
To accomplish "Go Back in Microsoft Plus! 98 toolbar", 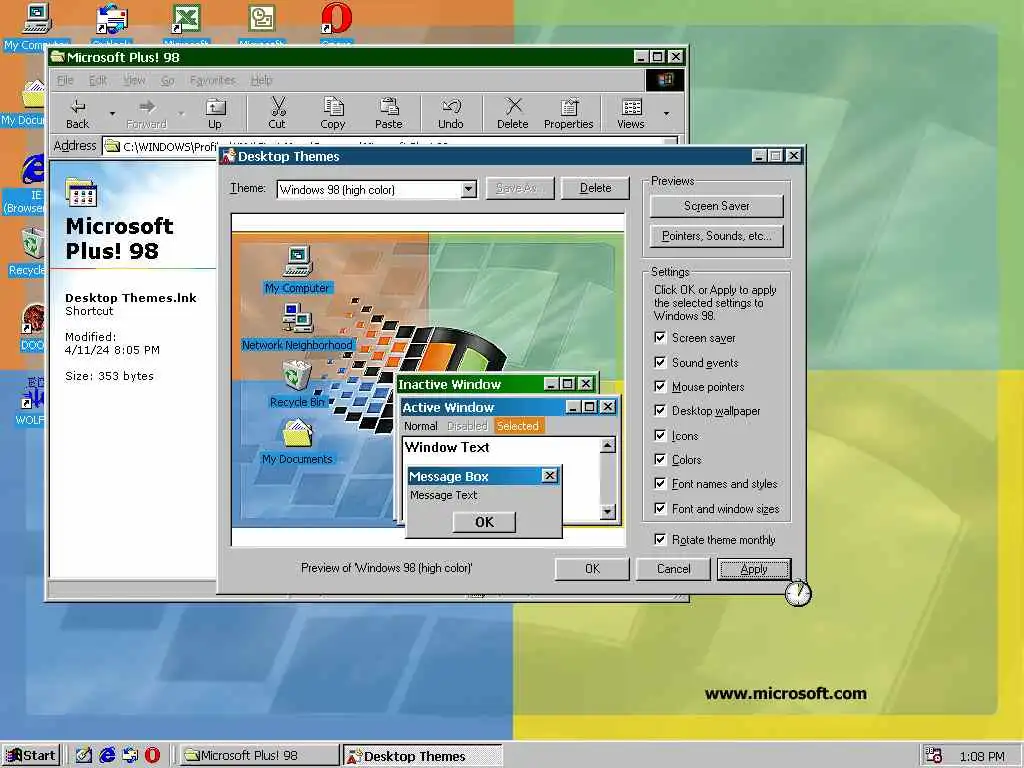I will click(x=78, y=114).
